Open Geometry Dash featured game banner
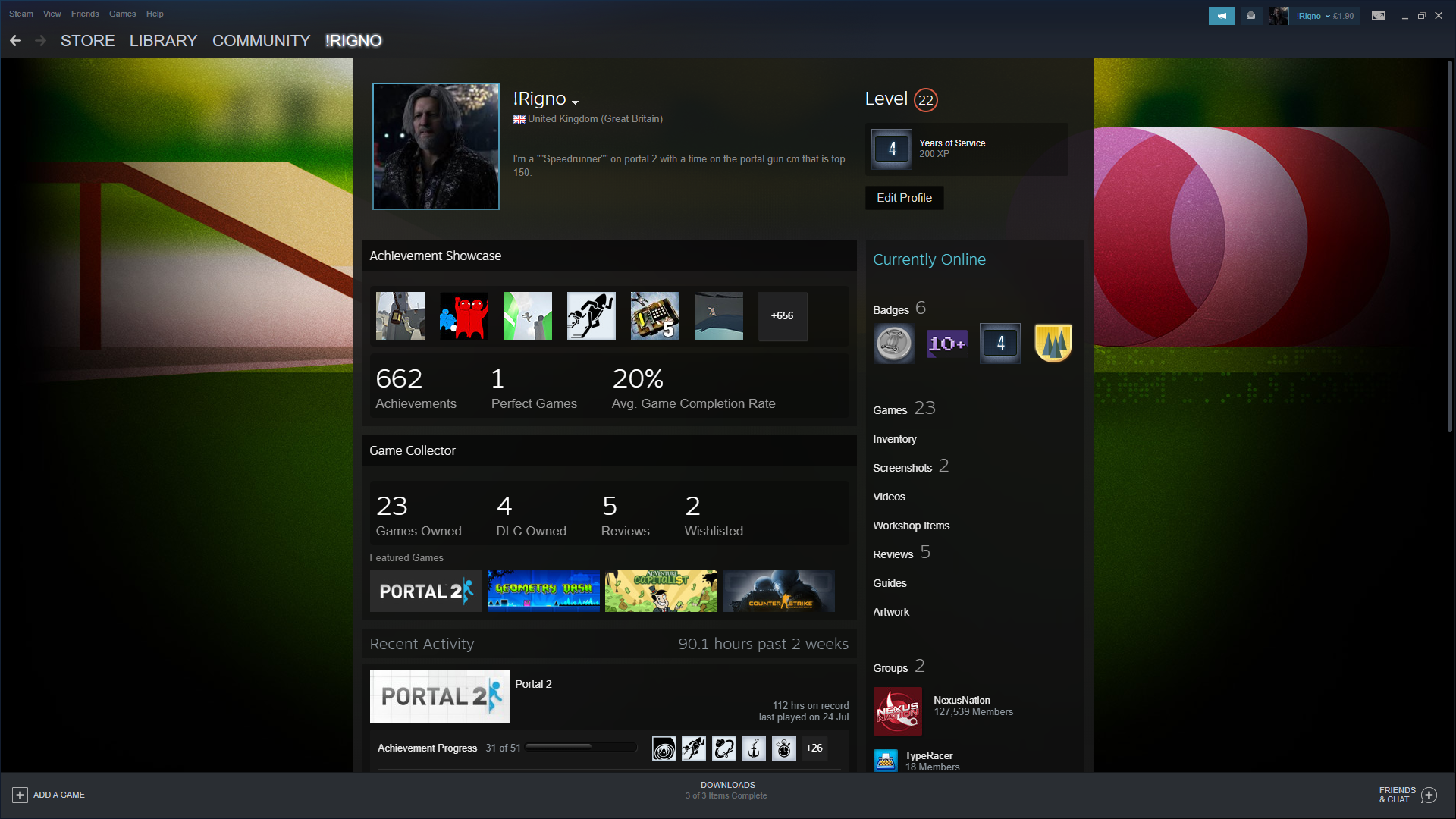 pos(544,591)
